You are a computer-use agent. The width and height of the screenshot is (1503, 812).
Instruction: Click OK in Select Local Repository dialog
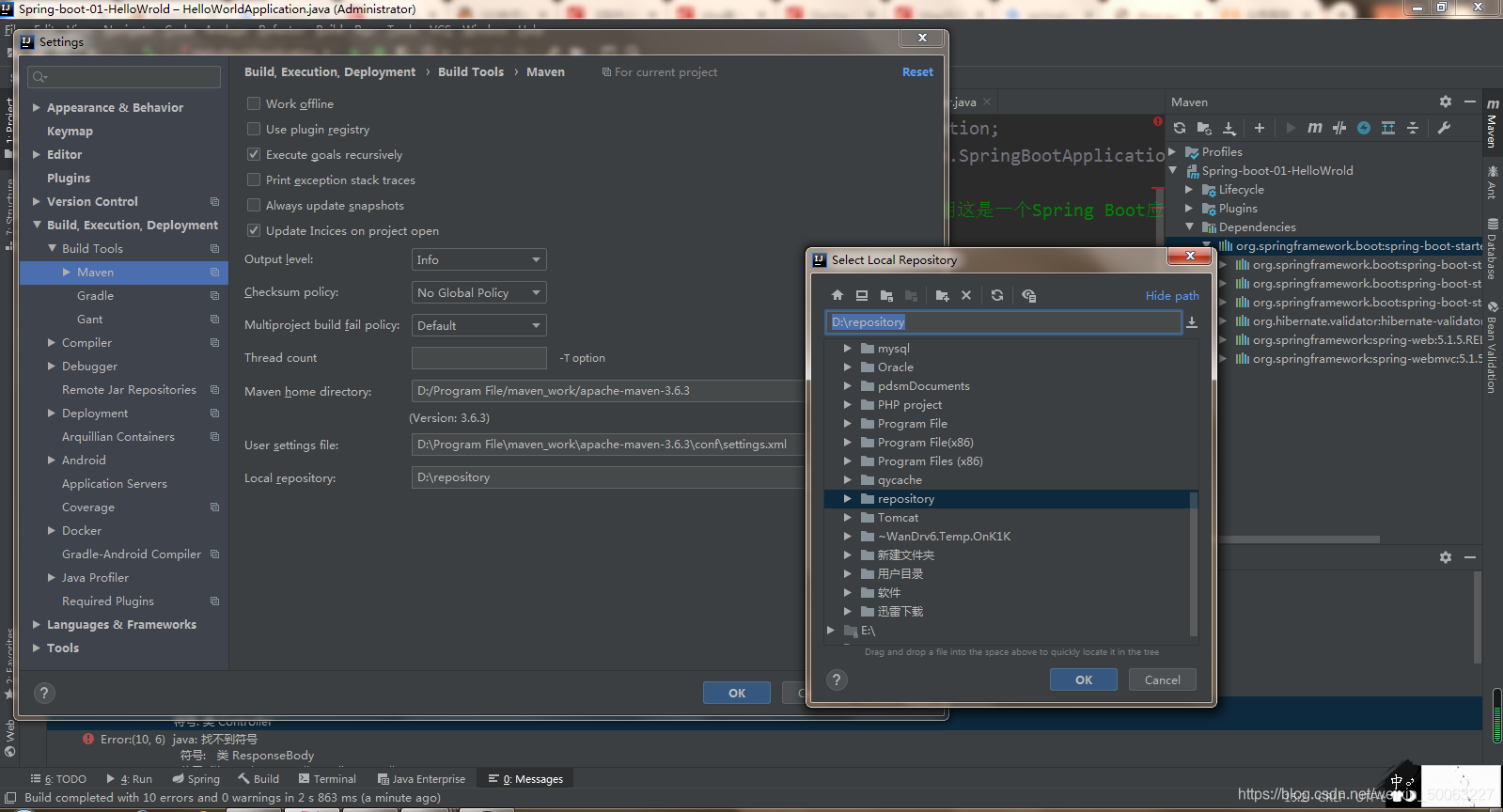(x=1084, y=679)
